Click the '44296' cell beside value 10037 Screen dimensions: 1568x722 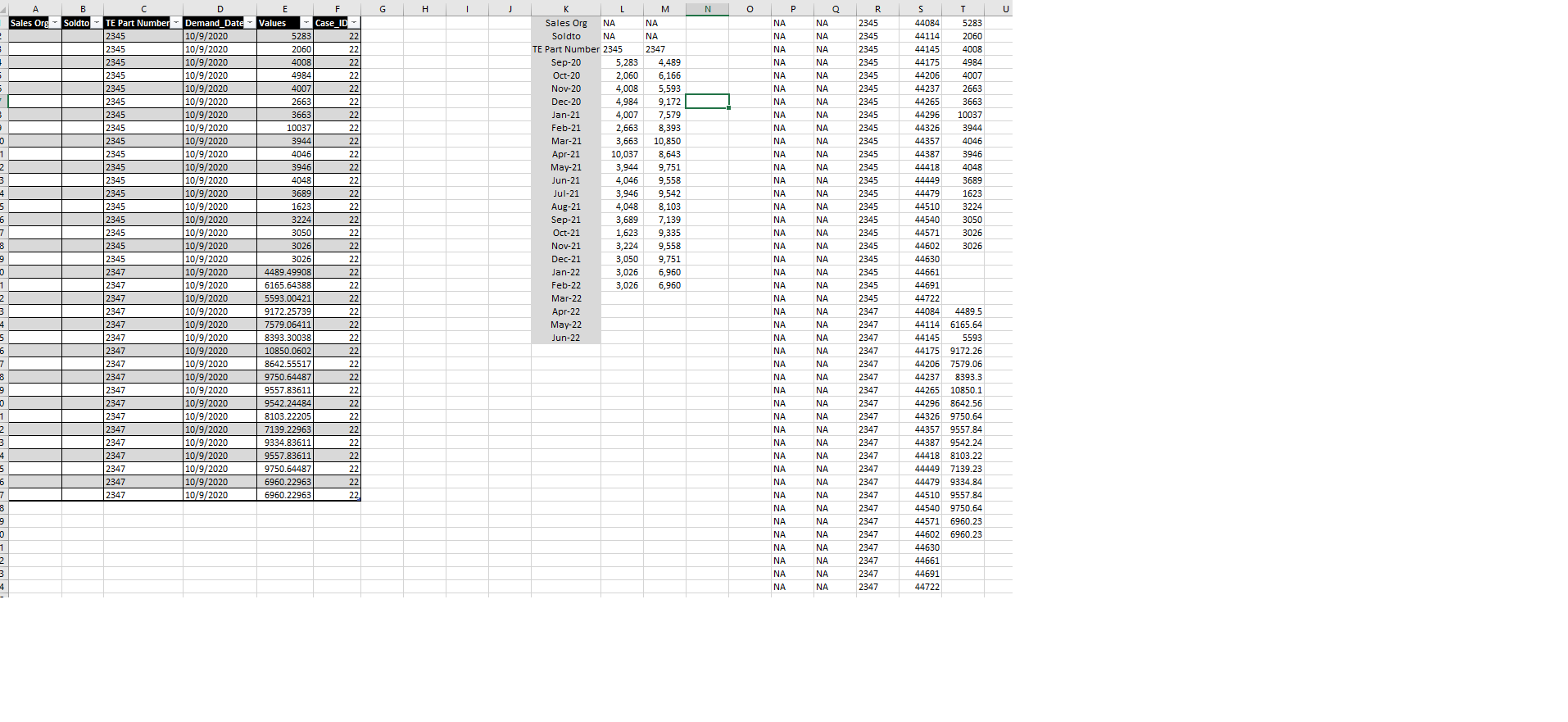point(921,115)
